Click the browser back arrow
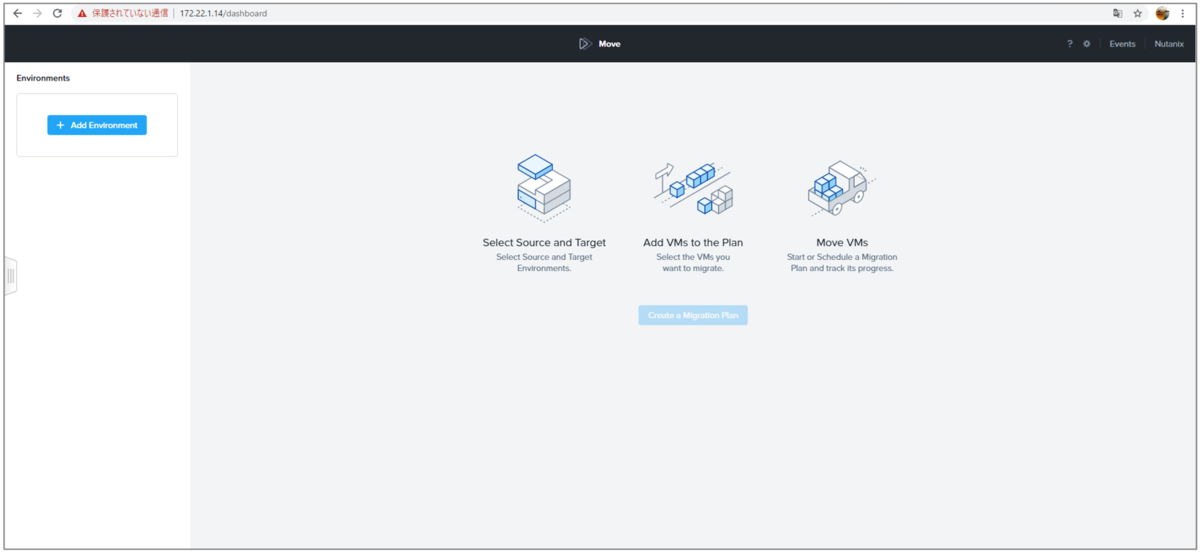Image resolution: width=1200 pixels, height=552 pixels. 17,14
